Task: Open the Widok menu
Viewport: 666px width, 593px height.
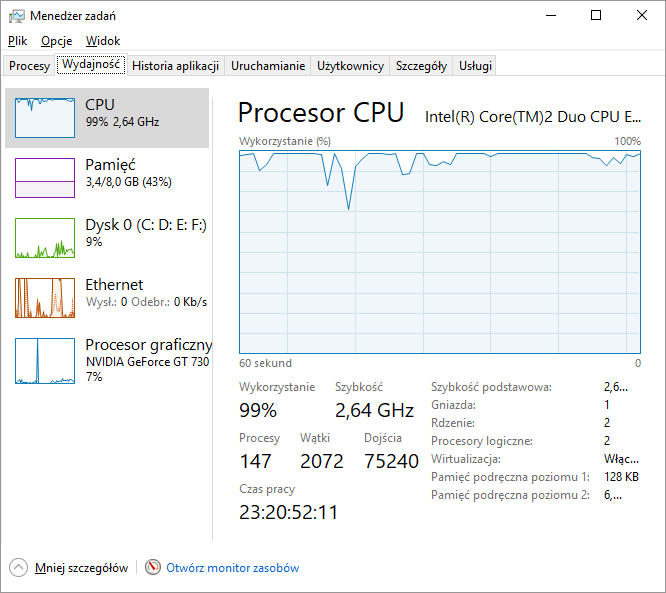Action: click(x=103, y=41)
